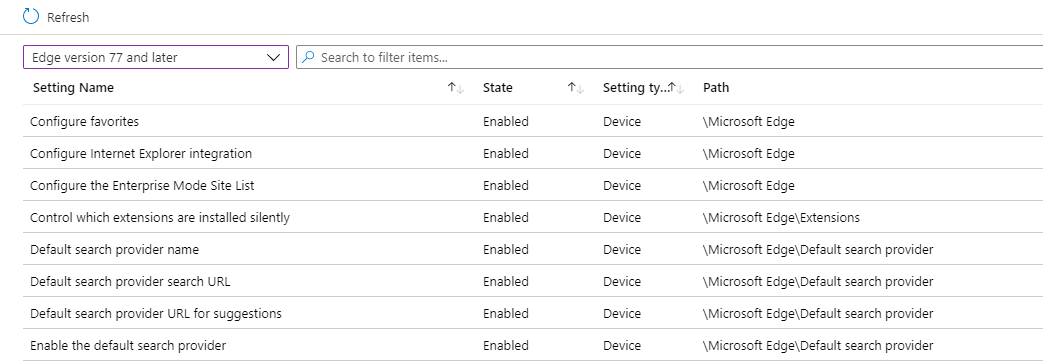
Task: Open Configure Internet Explorer integration setting
Action: point(141,154)
